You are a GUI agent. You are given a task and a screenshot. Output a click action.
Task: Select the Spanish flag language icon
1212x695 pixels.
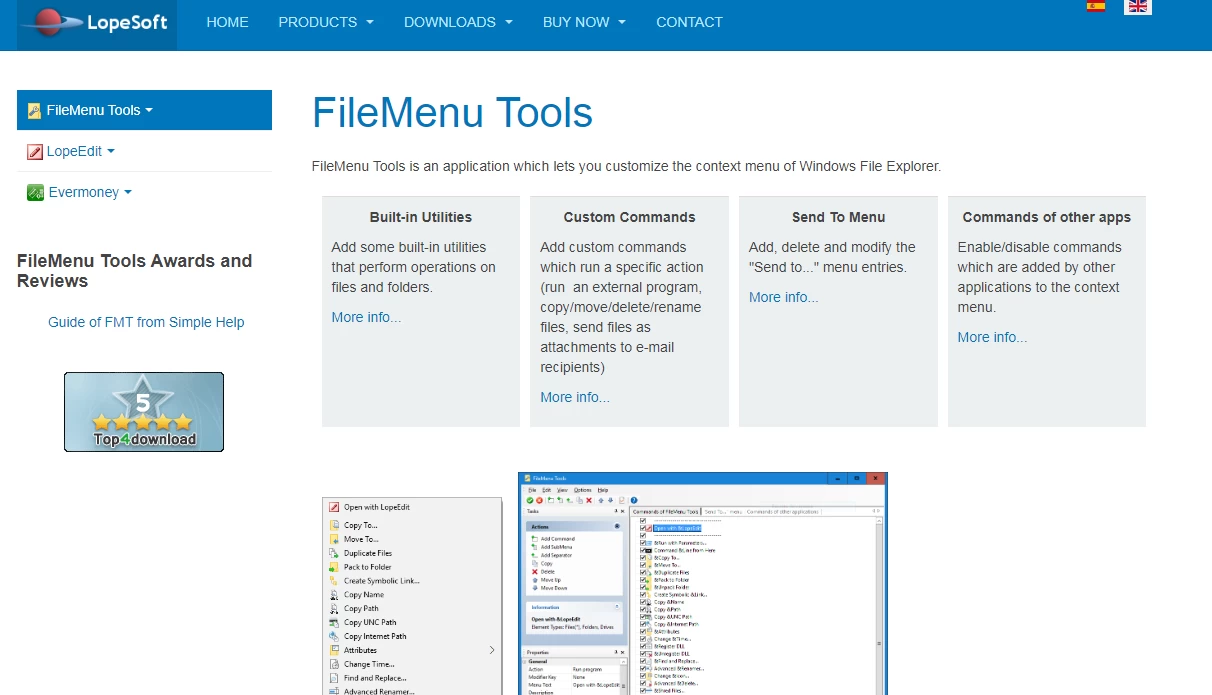[x=1095, y=6]
